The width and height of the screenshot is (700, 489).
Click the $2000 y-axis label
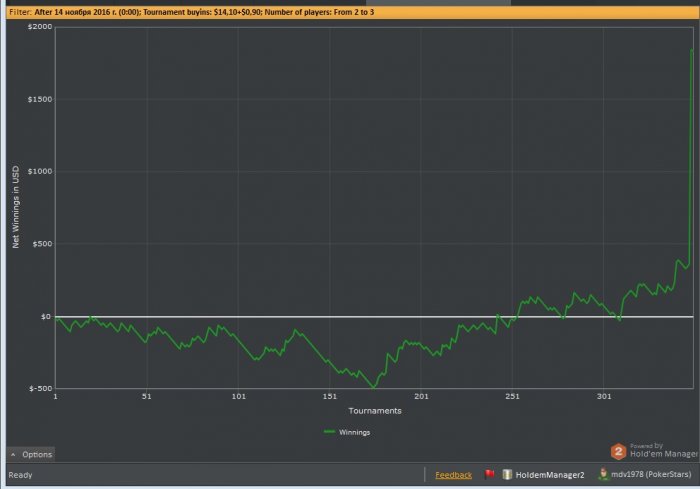tap(39, 27)
